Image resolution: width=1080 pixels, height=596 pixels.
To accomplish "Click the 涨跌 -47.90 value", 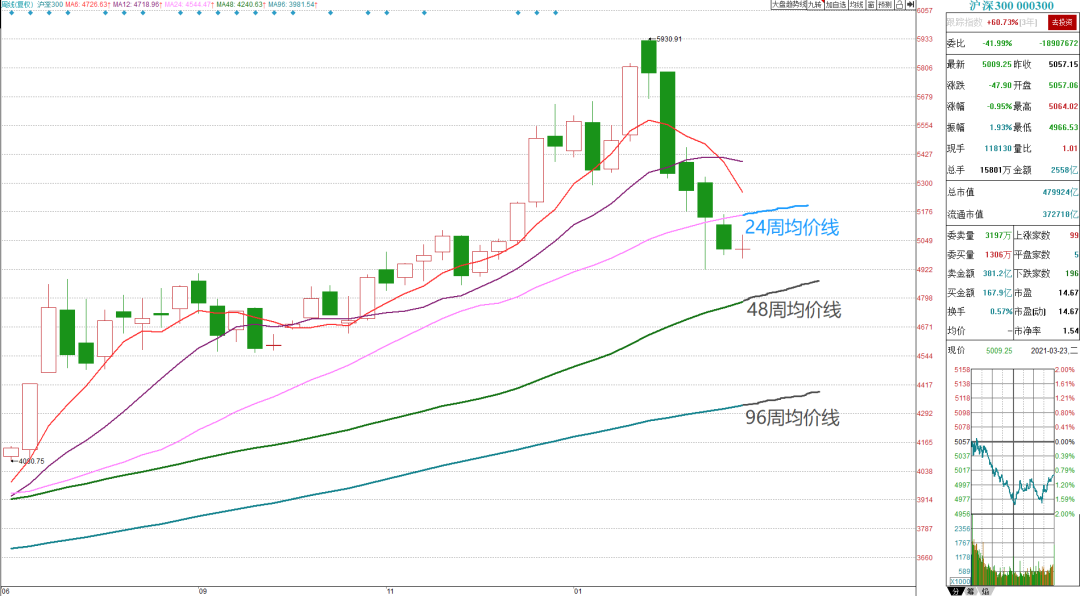I will pyautogui.click(x=1000, y=85).
